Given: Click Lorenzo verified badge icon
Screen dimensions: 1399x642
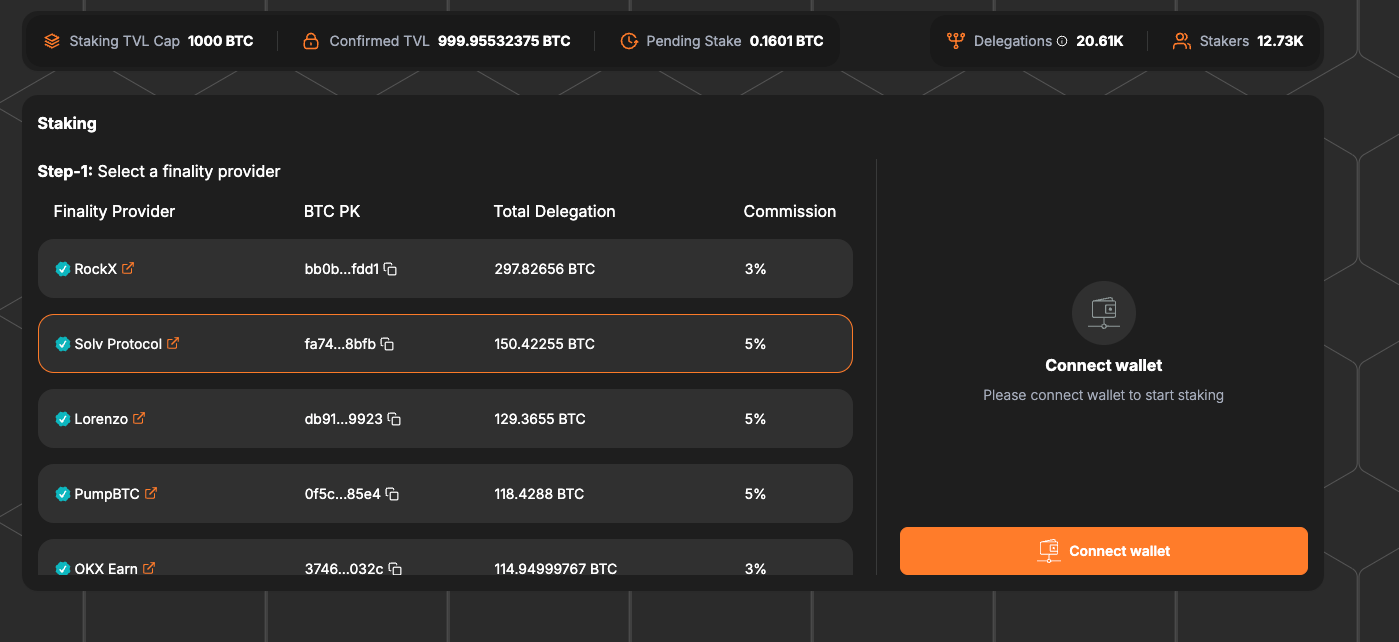Looking at the screenshot, I should [x=63, y=419].
